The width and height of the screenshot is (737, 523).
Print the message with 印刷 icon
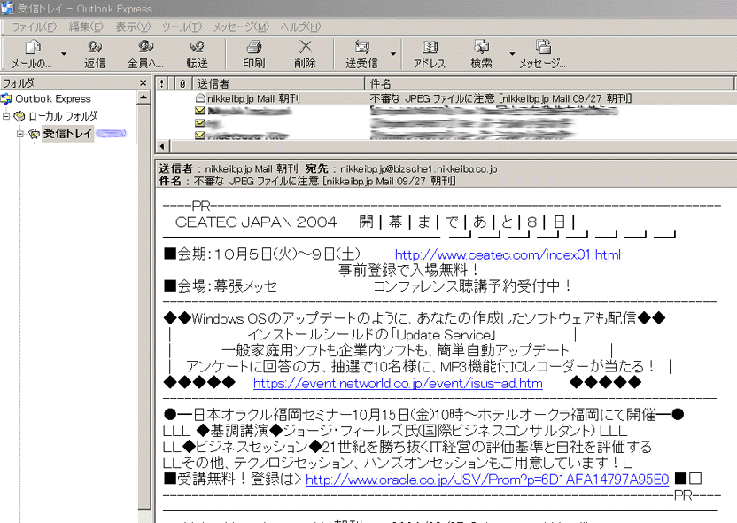click(254, 53)
